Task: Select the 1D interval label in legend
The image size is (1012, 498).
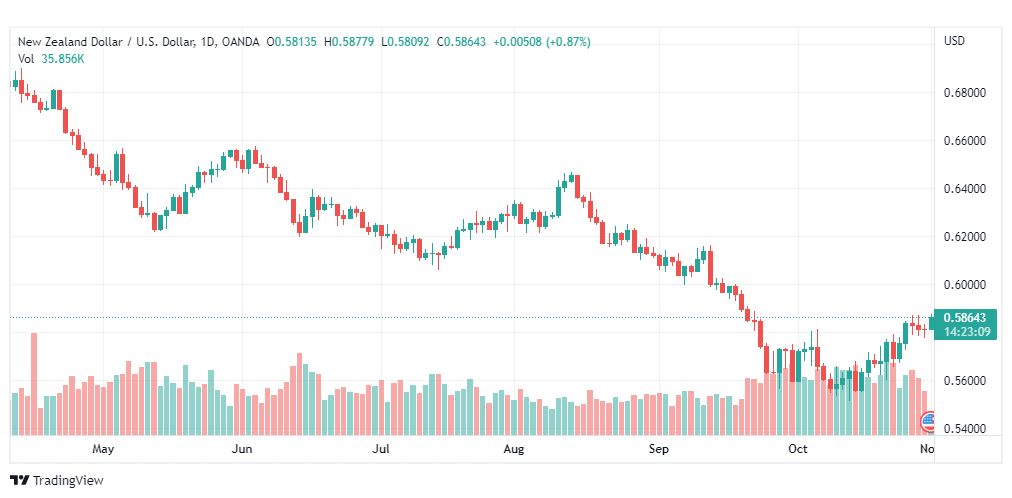Action: 207,42
